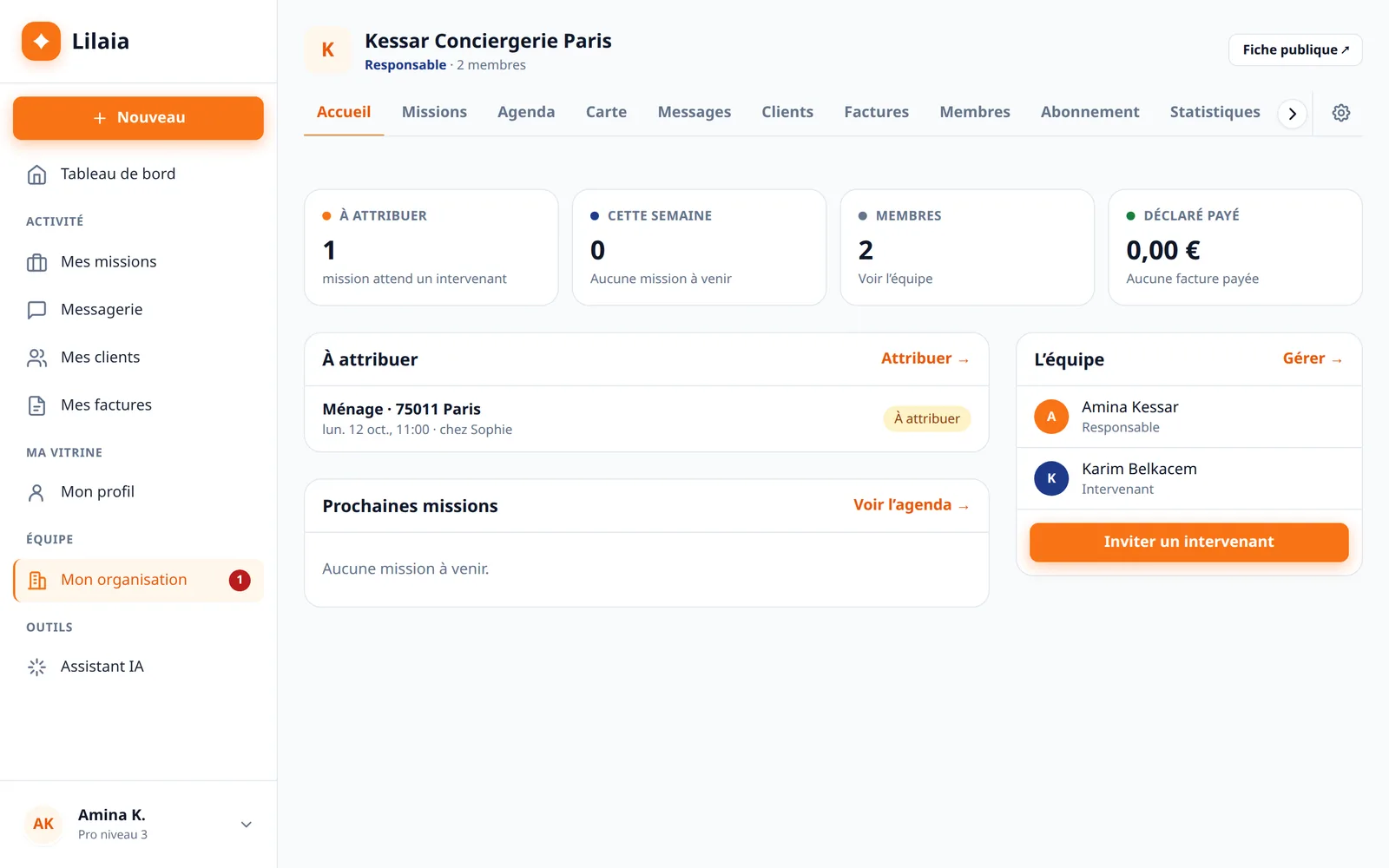Click the Mes factures document icon
Screen dimensions: 1389x868
(36, 405)
